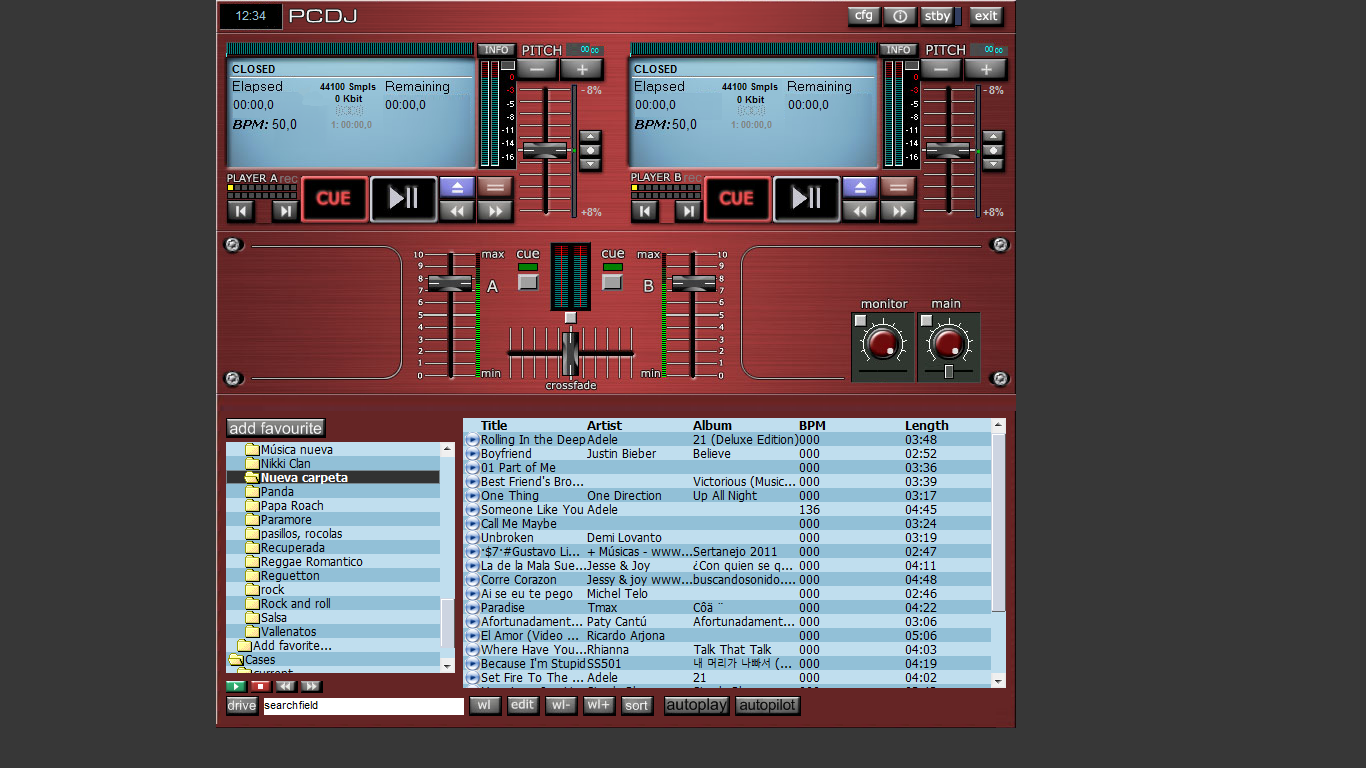Turn on autoplay mode
This screenshot has width=1366, height=768.
(x=696, y=705)
